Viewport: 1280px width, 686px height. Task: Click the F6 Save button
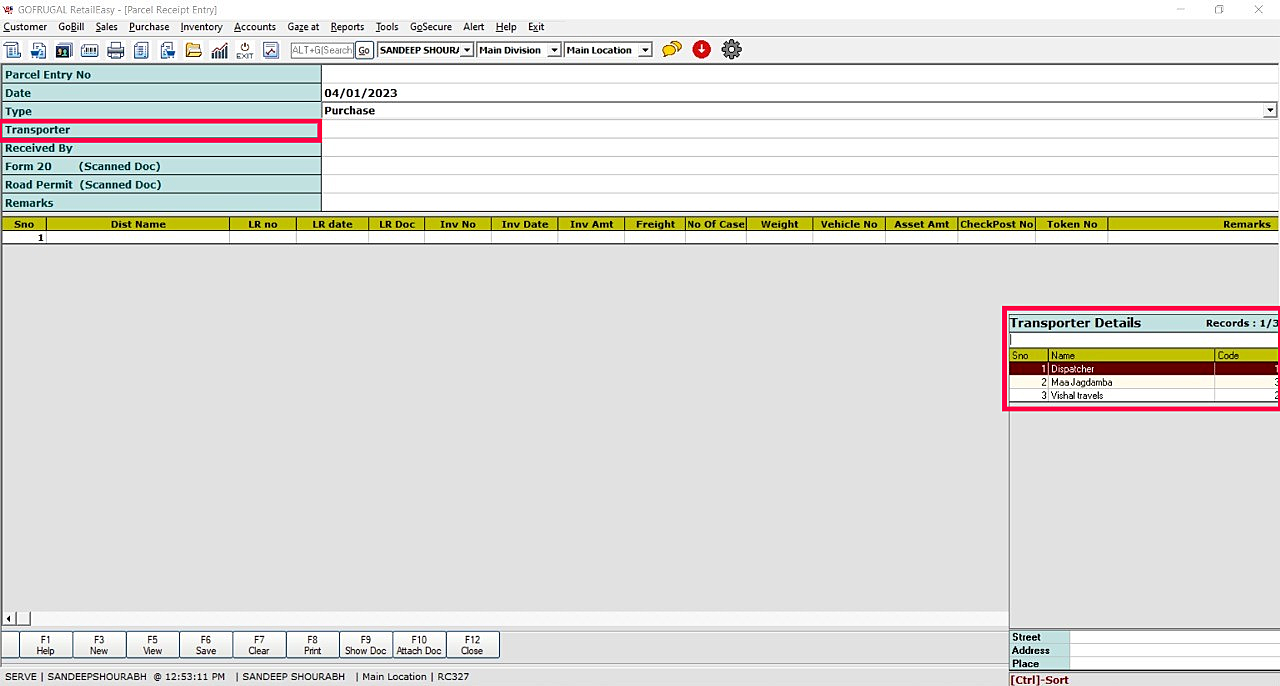coord(205,645)
